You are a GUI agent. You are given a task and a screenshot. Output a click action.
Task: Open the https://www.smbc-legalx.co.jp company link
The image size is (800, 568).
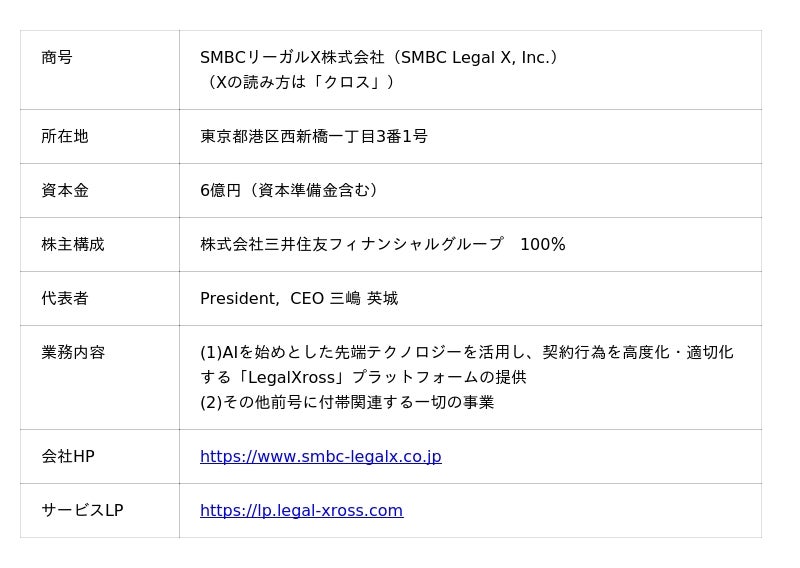click(320, 457)
